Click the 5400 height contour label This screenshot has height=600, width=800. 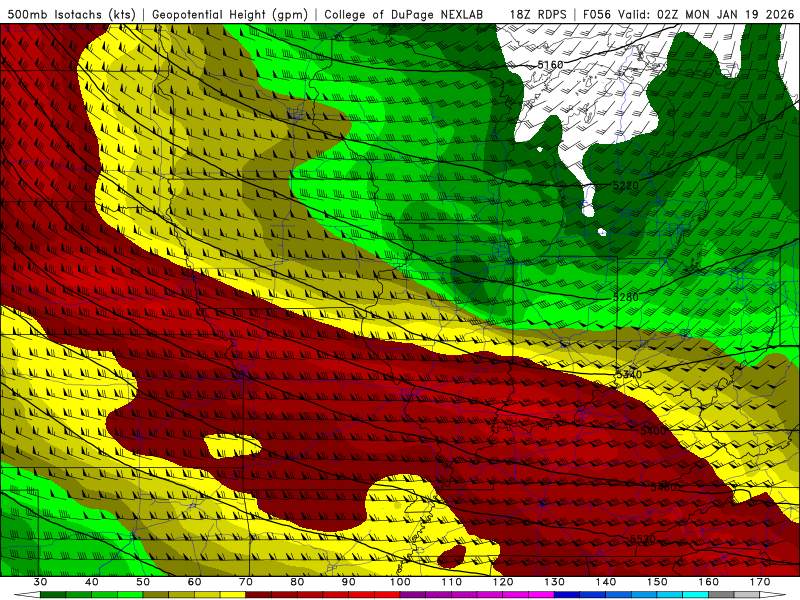coord(653,431)
